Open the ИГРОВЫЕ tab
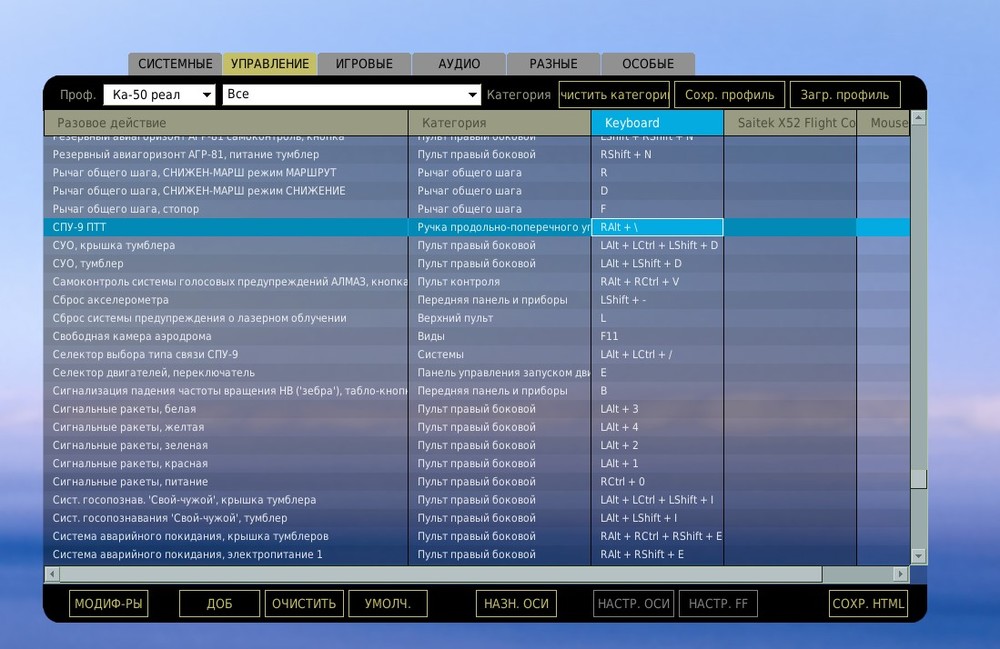Screen dimensions: 1000x649 [364, 62]
